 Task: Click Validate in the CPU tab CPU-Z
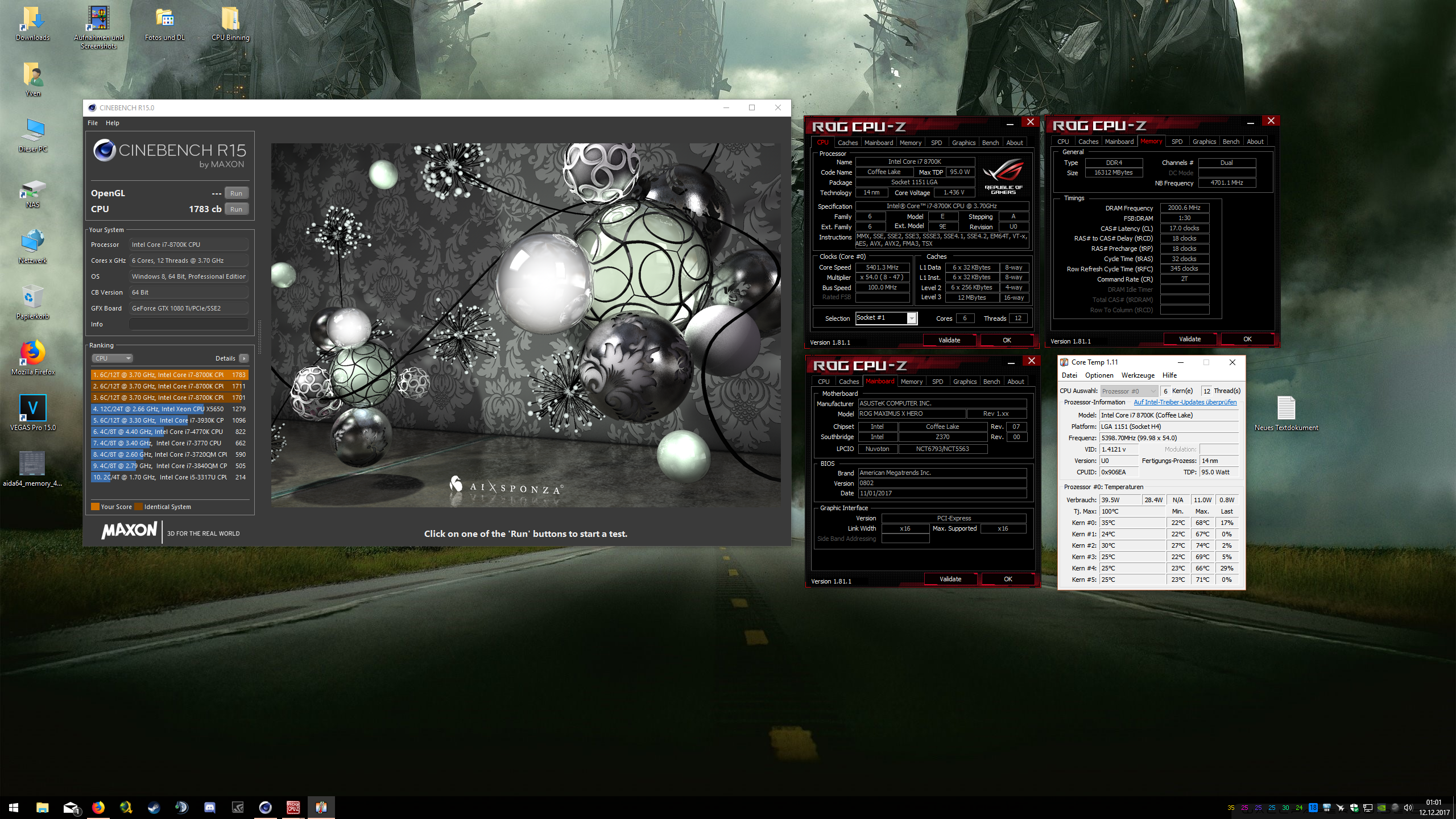pos(949,340)
